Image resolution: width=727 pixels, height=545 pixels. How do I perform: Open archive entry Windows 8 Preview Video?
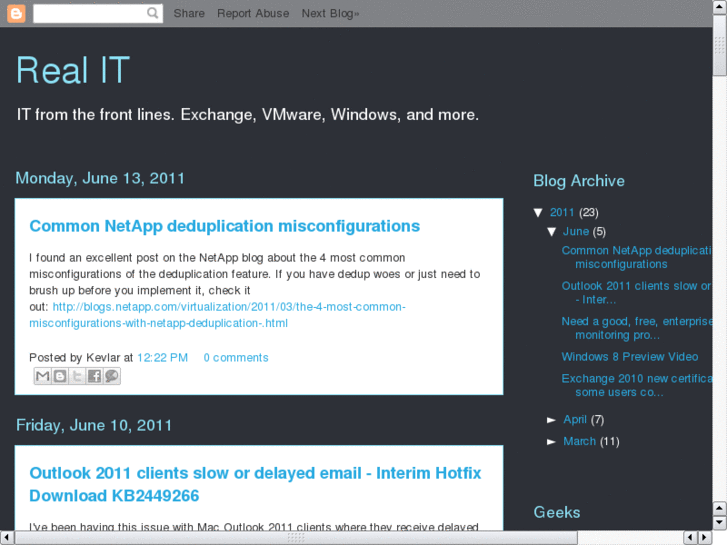coord(630,357)
